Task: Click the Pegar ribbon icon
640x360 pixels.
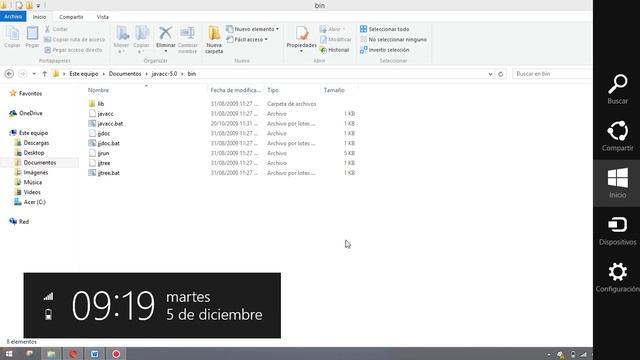Action: [32, 37]
